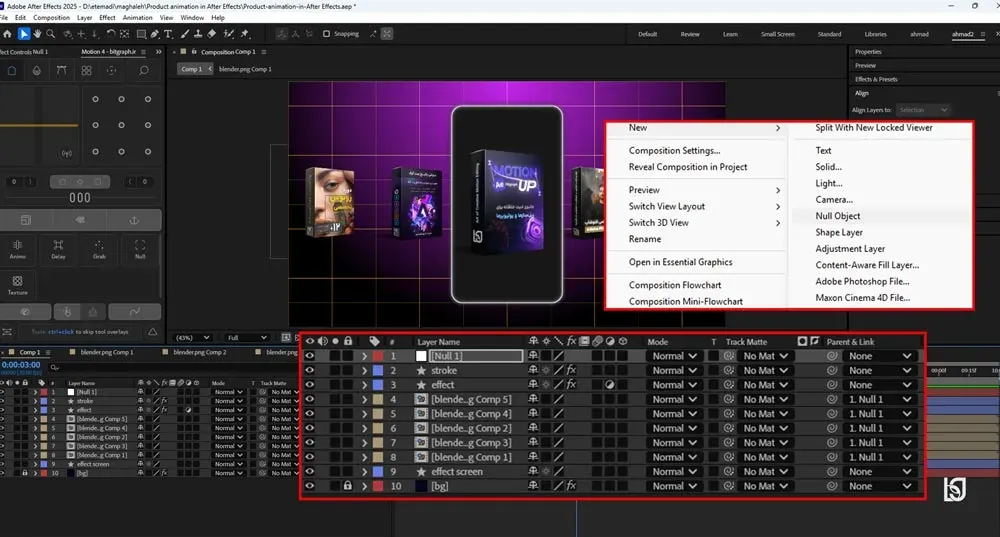The image size is (1000, 537).
Task: Switch to the Small Screen workspace
Action: [777, 34]
